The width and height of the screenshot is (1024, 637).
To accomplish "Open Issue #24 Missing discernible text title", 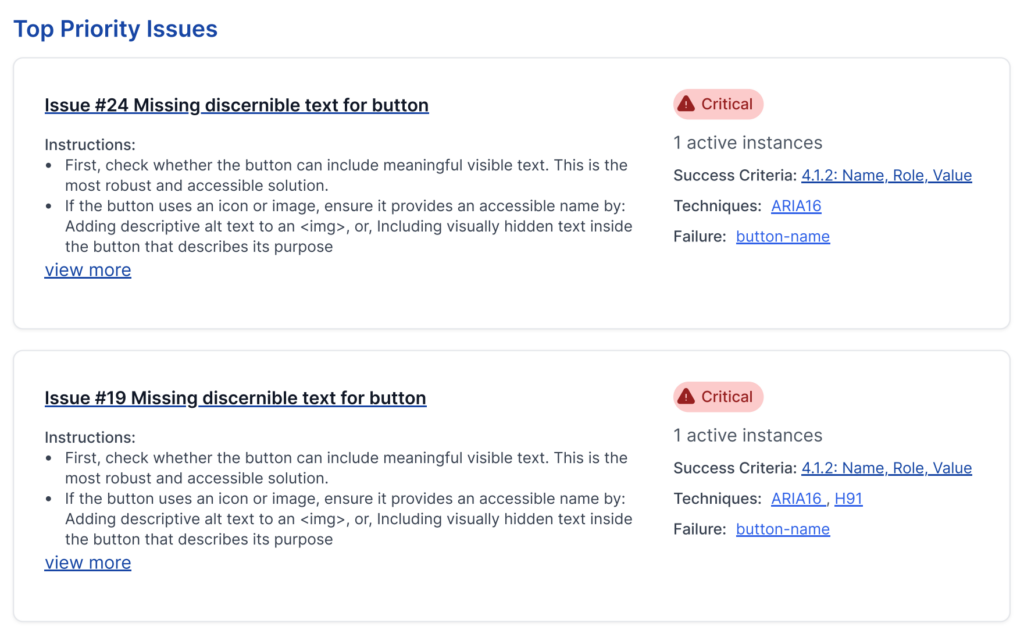I will click(x=236, y=105).
